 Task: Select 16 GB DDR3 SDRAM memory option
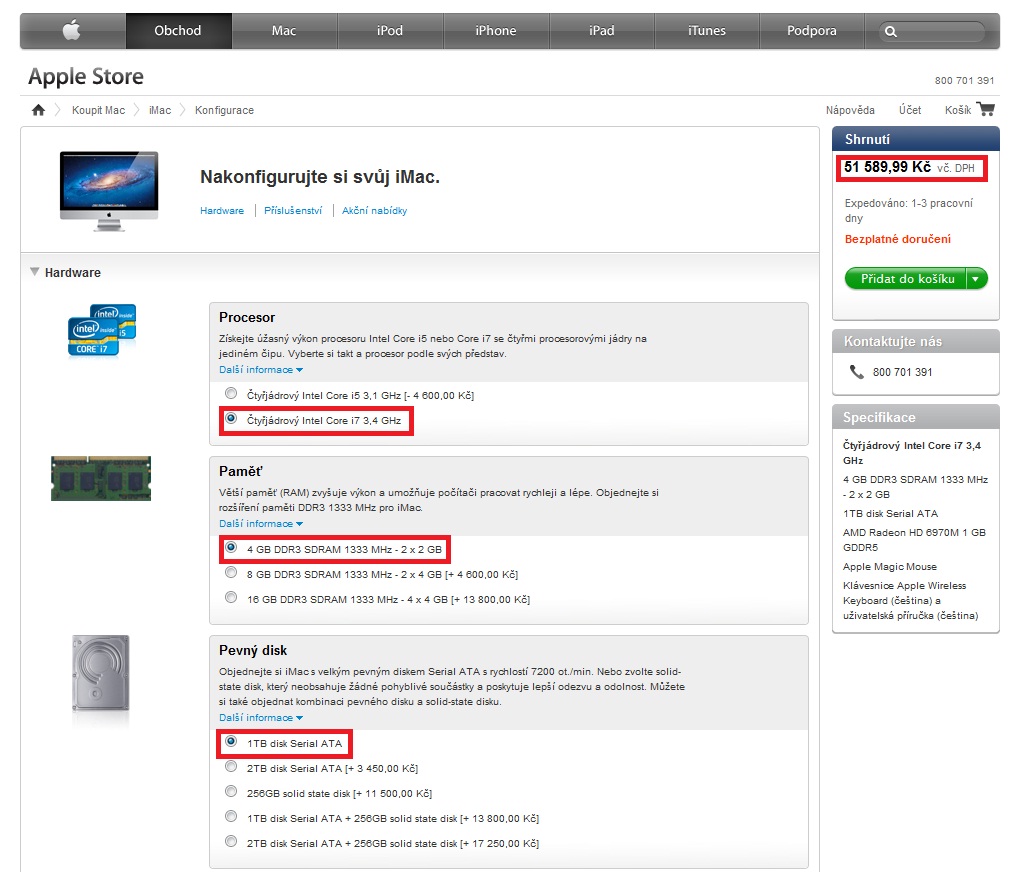coord(230,597)
